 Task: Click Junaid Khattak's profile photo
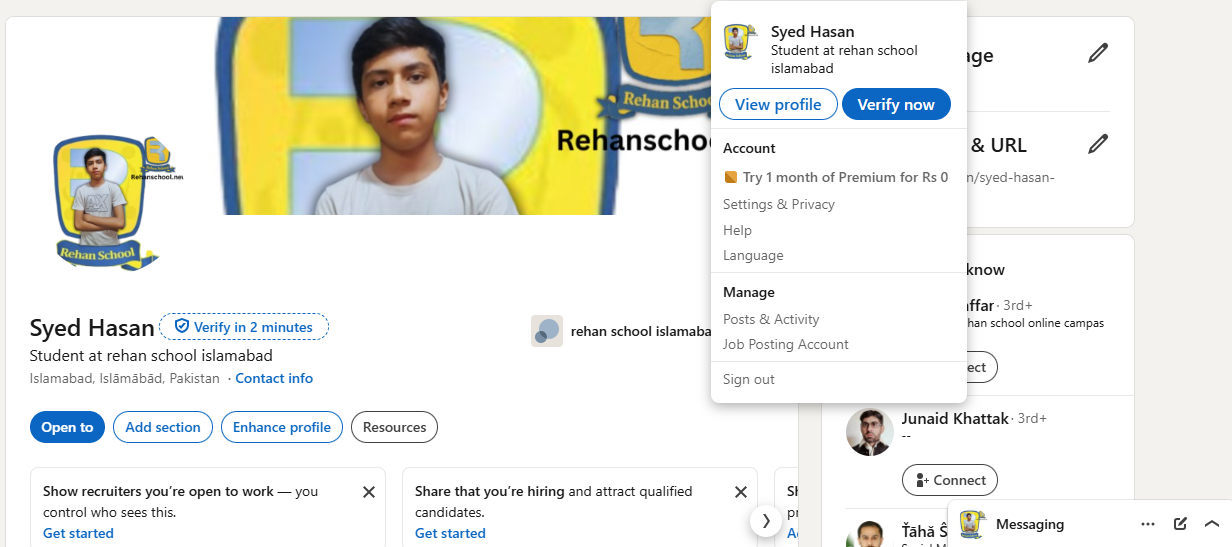click(870, 432)
